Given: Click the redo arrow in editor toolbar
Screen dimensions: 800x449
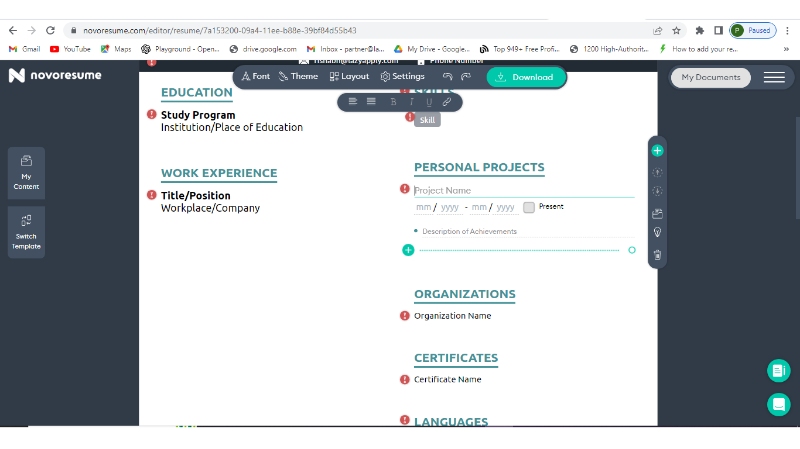Looking at the screenshot, I should click(466, 77).
